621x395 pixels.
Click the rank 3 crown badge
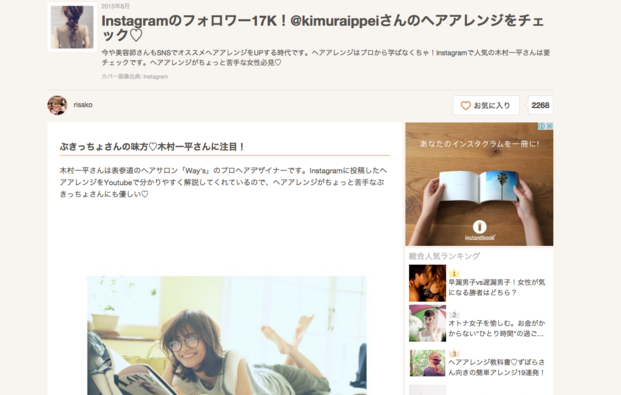point(454,353)
